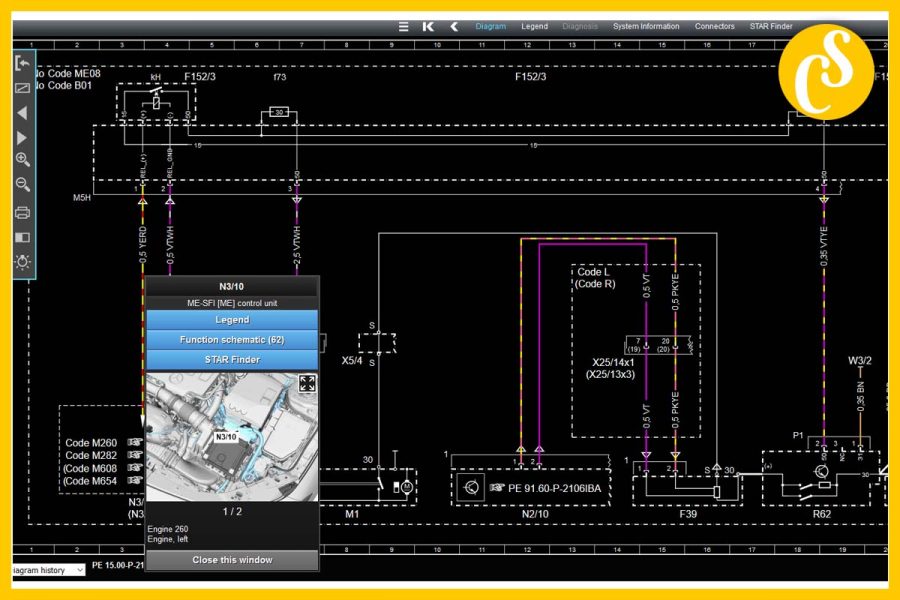
Task: Click the exit diagram icon at sidebar top
Action: tap(23, 63)
